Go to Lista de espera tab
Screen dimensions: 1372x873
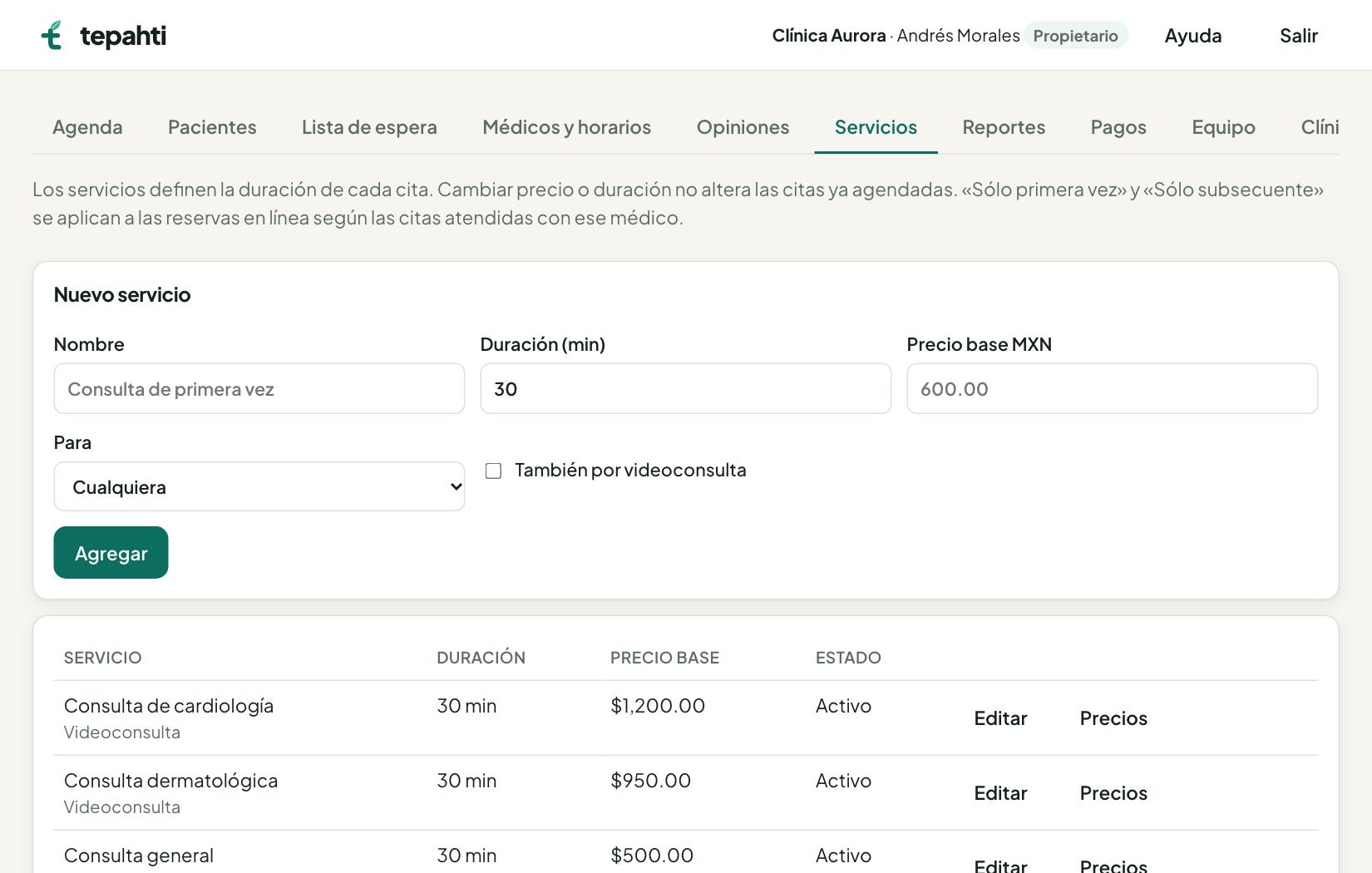coord(369,127)
